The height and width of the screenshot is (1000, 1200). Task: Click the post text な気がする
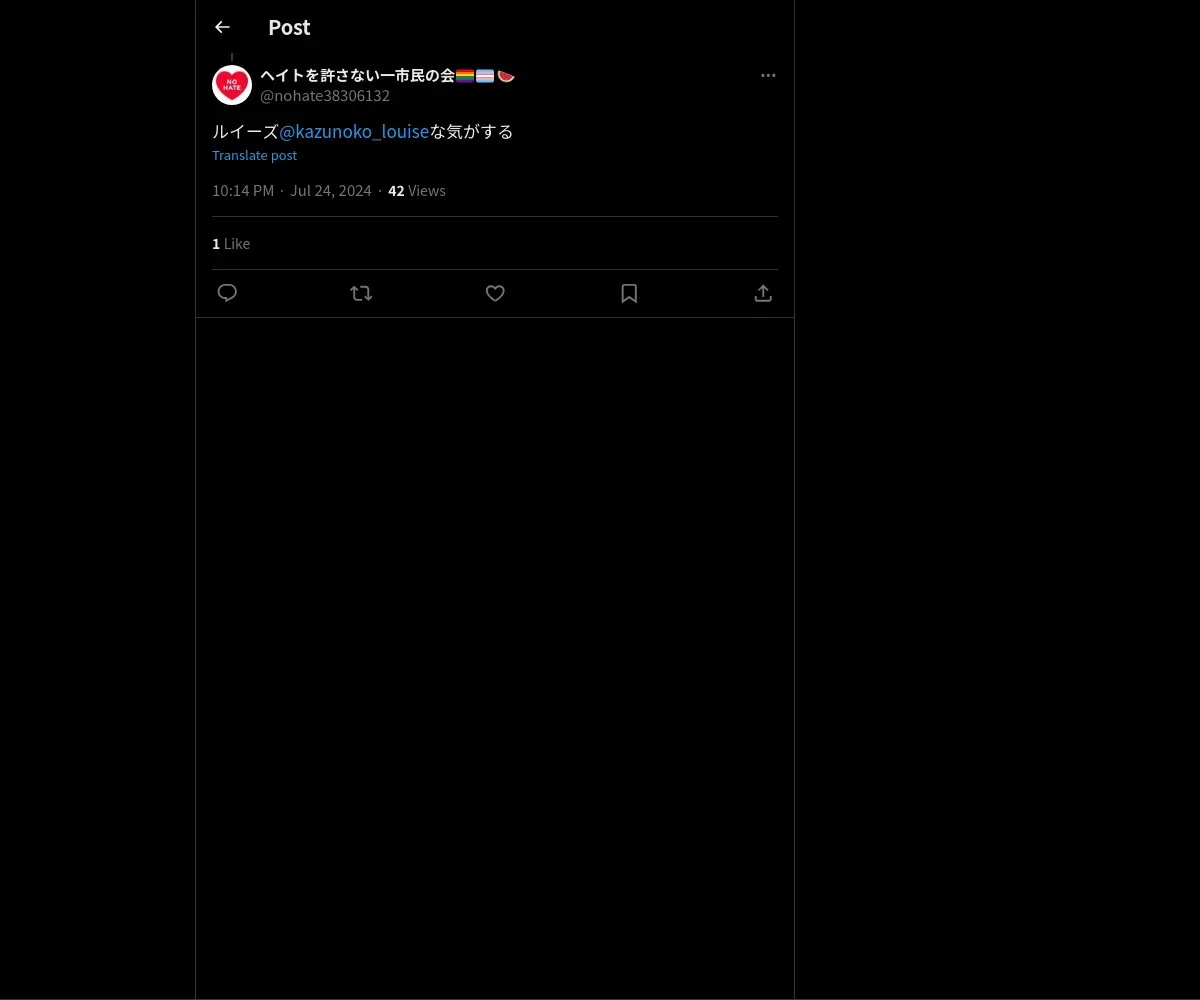pyautogui.click(x=472, y=131)
